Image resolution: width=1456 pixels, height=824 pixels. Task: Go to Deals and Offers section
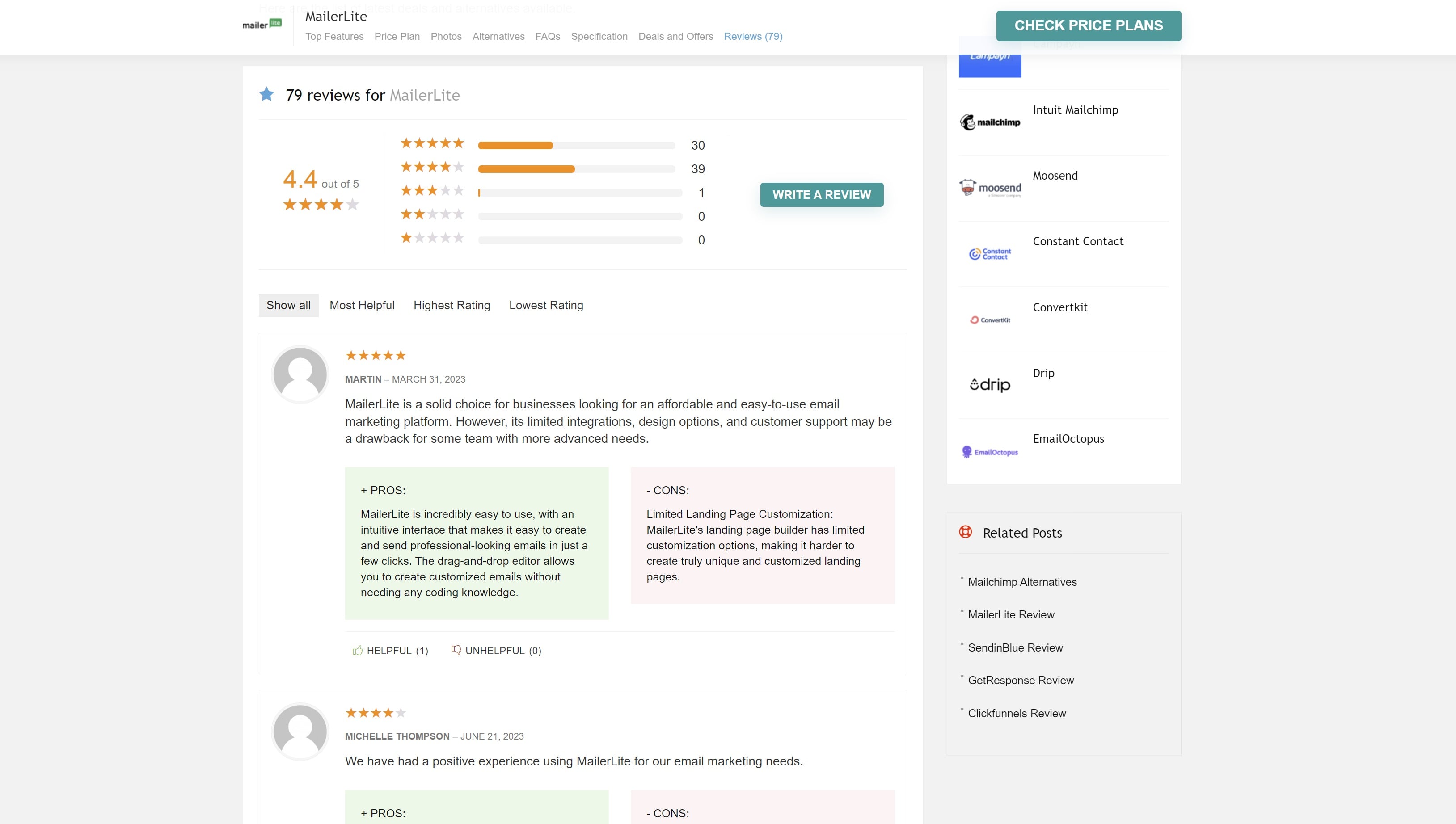(675, 36)
